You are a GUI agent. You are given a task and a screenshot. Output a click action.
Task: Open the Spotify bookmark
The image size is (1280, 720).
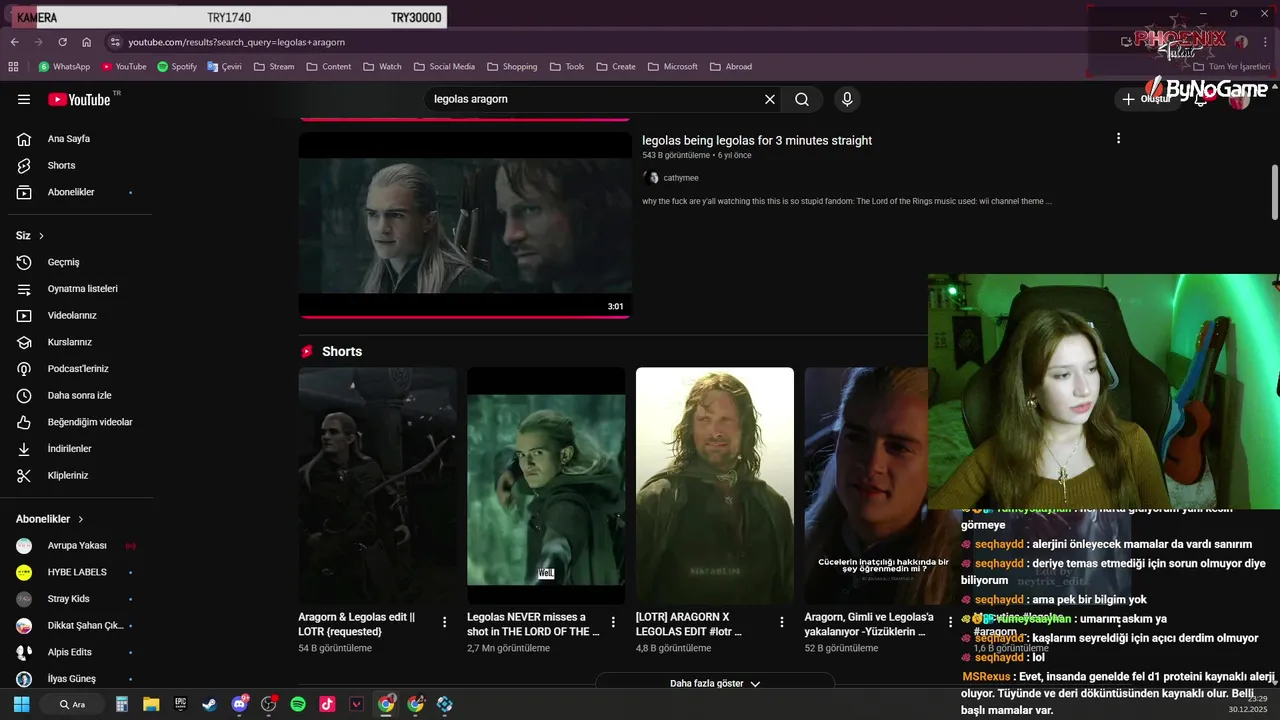tap(177, 67)
